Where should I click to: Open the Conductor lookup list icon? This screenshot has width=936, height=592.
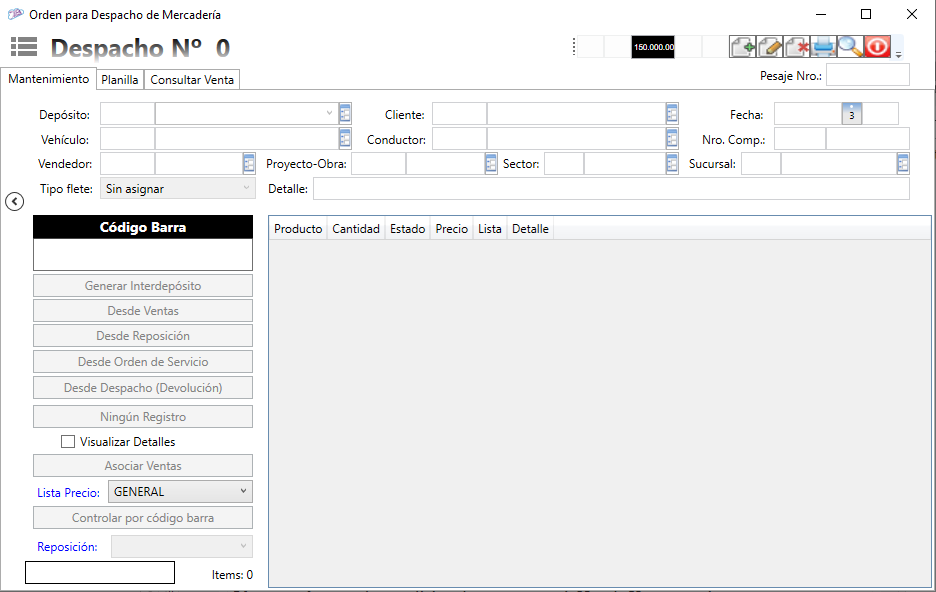click(x=672, y=138)
